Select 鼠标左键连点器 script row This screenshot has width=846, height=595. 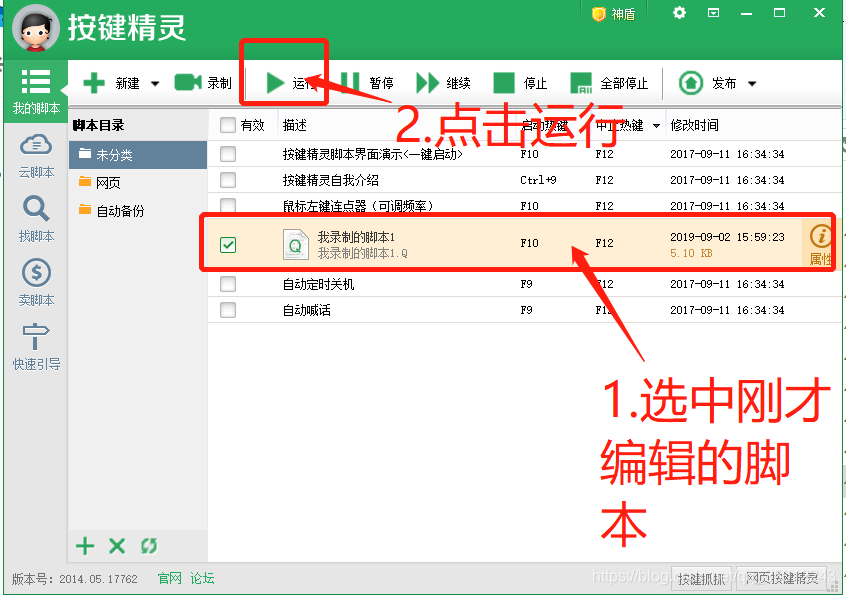pos(524,206)
